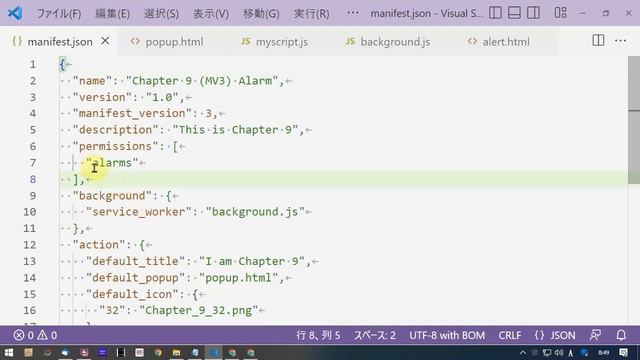Open the 移動(G) menu
The image size is (640, 360).
pos(261,13)
